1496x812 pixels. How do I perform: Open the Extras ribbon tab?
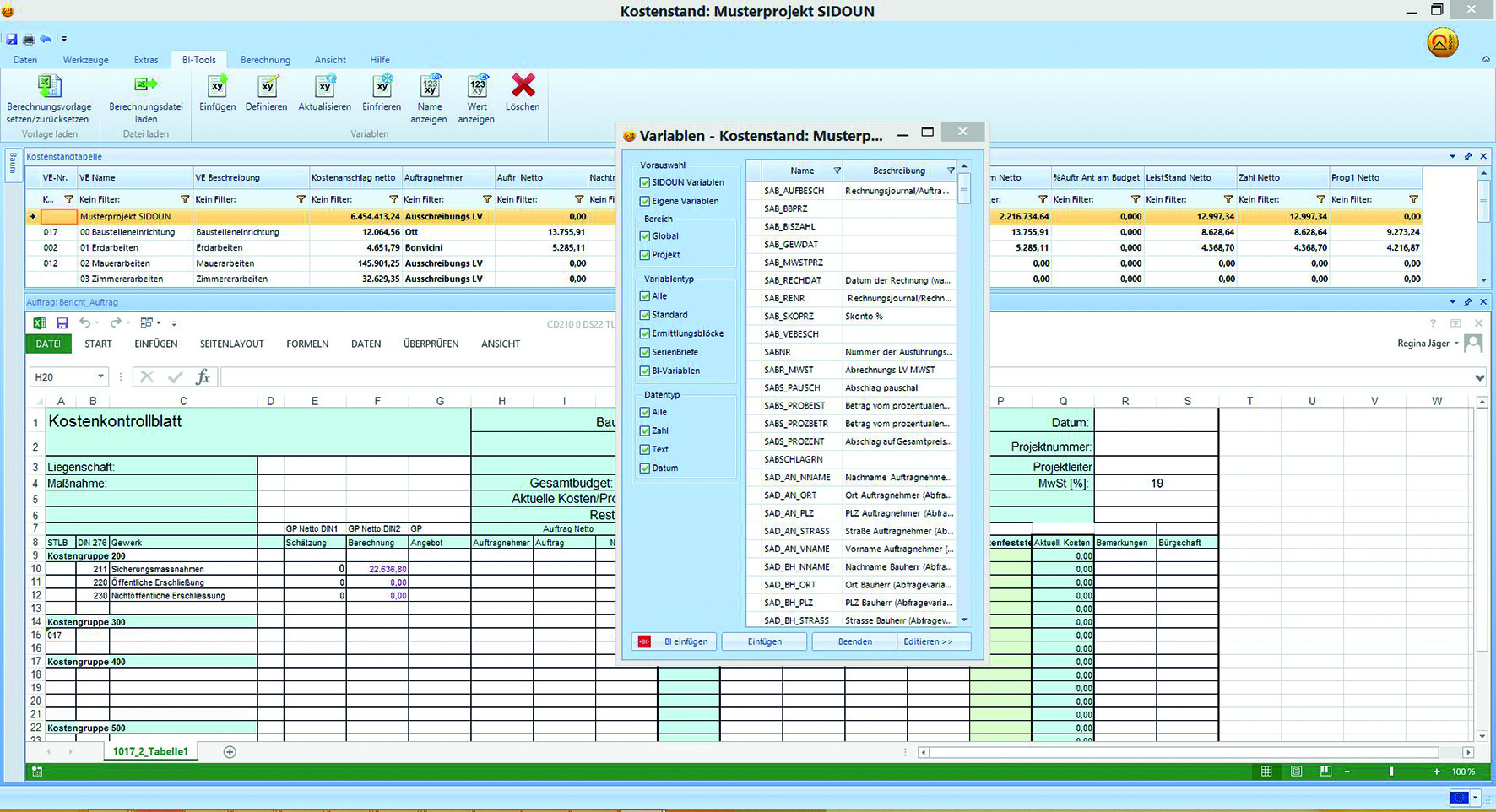coord(146,60)
